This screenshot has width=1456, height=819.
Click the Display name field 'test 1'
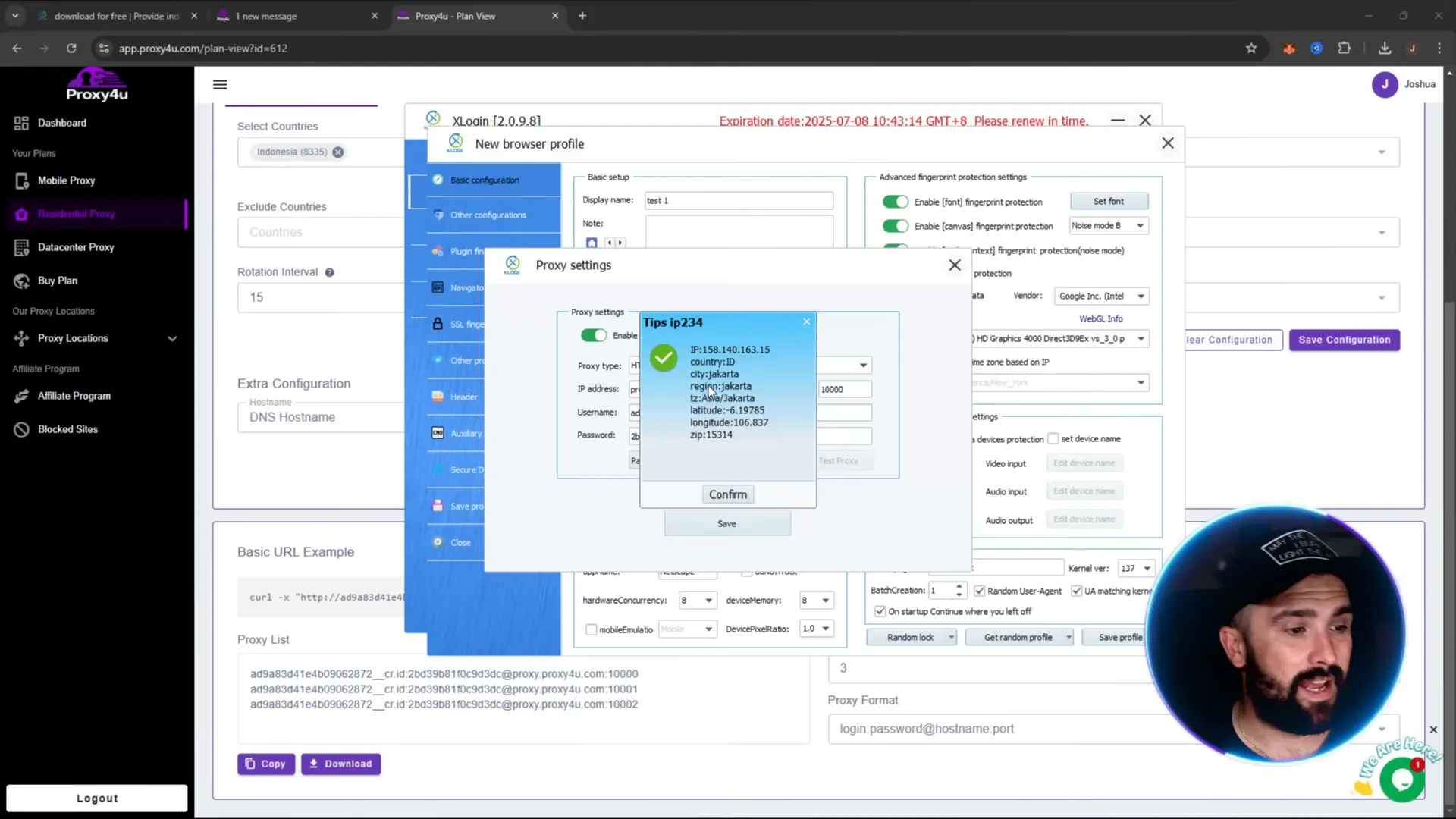click(x=739, y=200)
